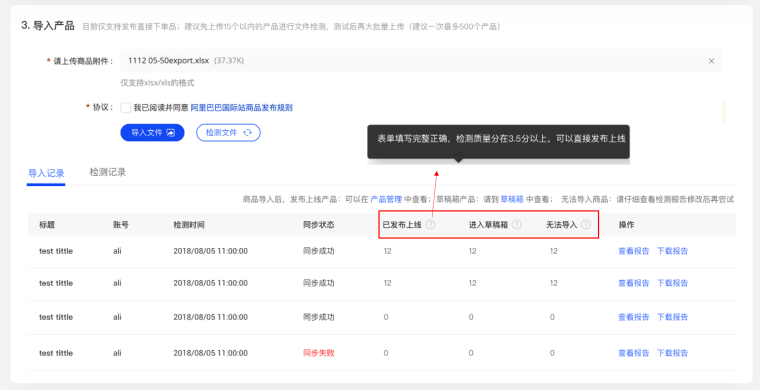
Task: Click 查看报告 in the third row
Action: click(x=633, y=317)
